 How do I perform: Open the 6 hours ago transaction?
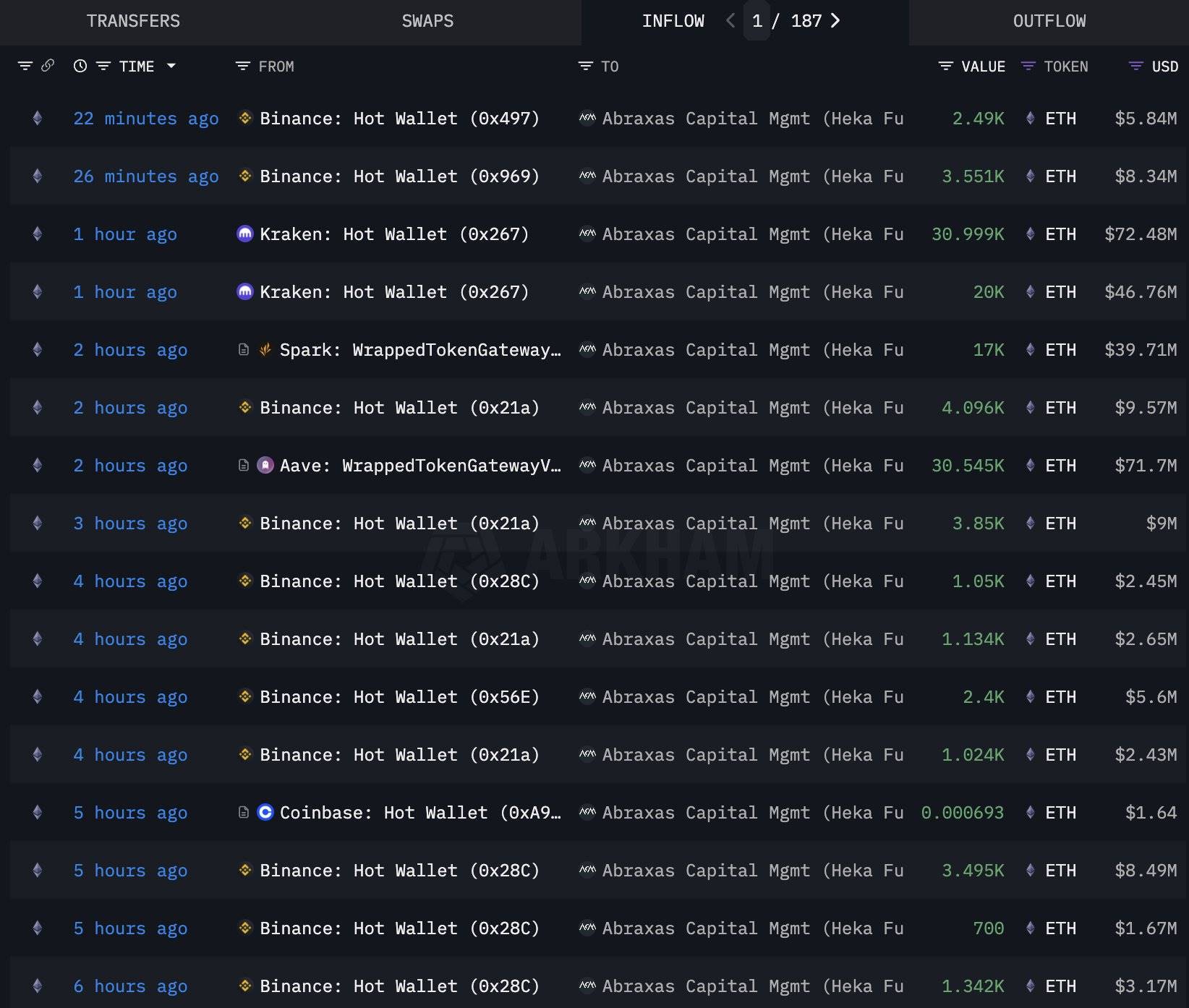pos(130,986)
